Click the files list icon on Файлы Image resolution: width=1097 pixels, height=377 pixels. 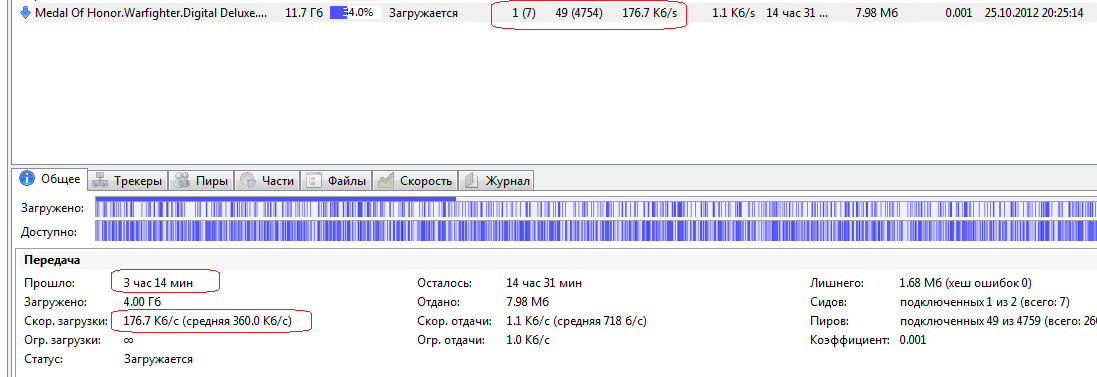coord(313,181)
